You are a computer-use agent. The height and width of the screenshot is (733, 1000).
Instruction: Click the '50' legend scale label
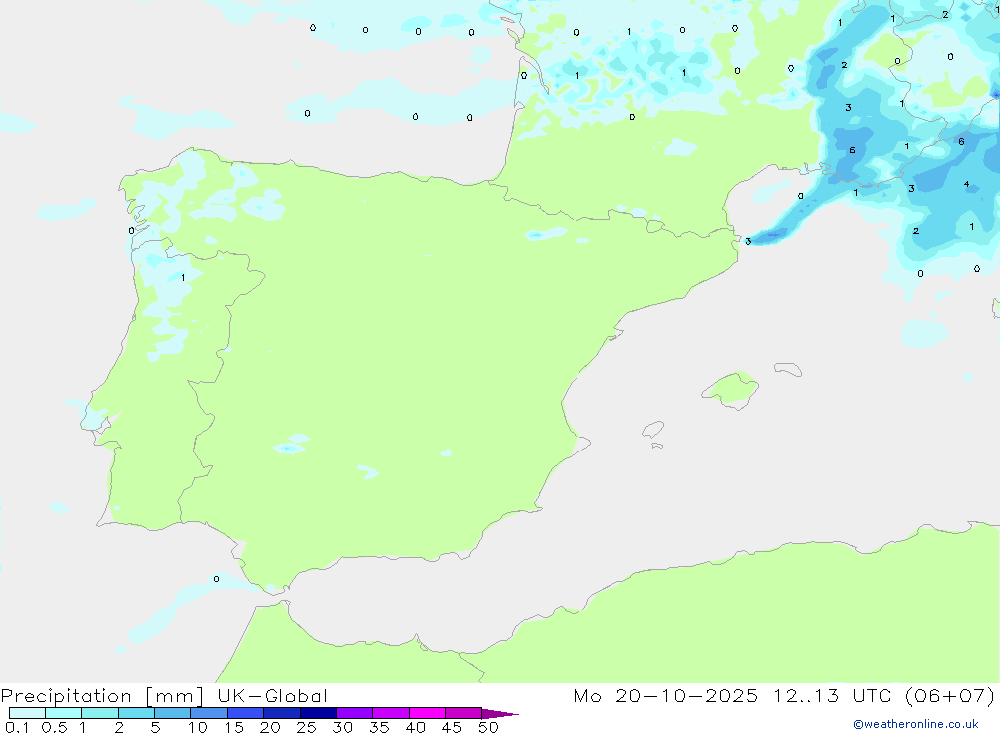488,727
